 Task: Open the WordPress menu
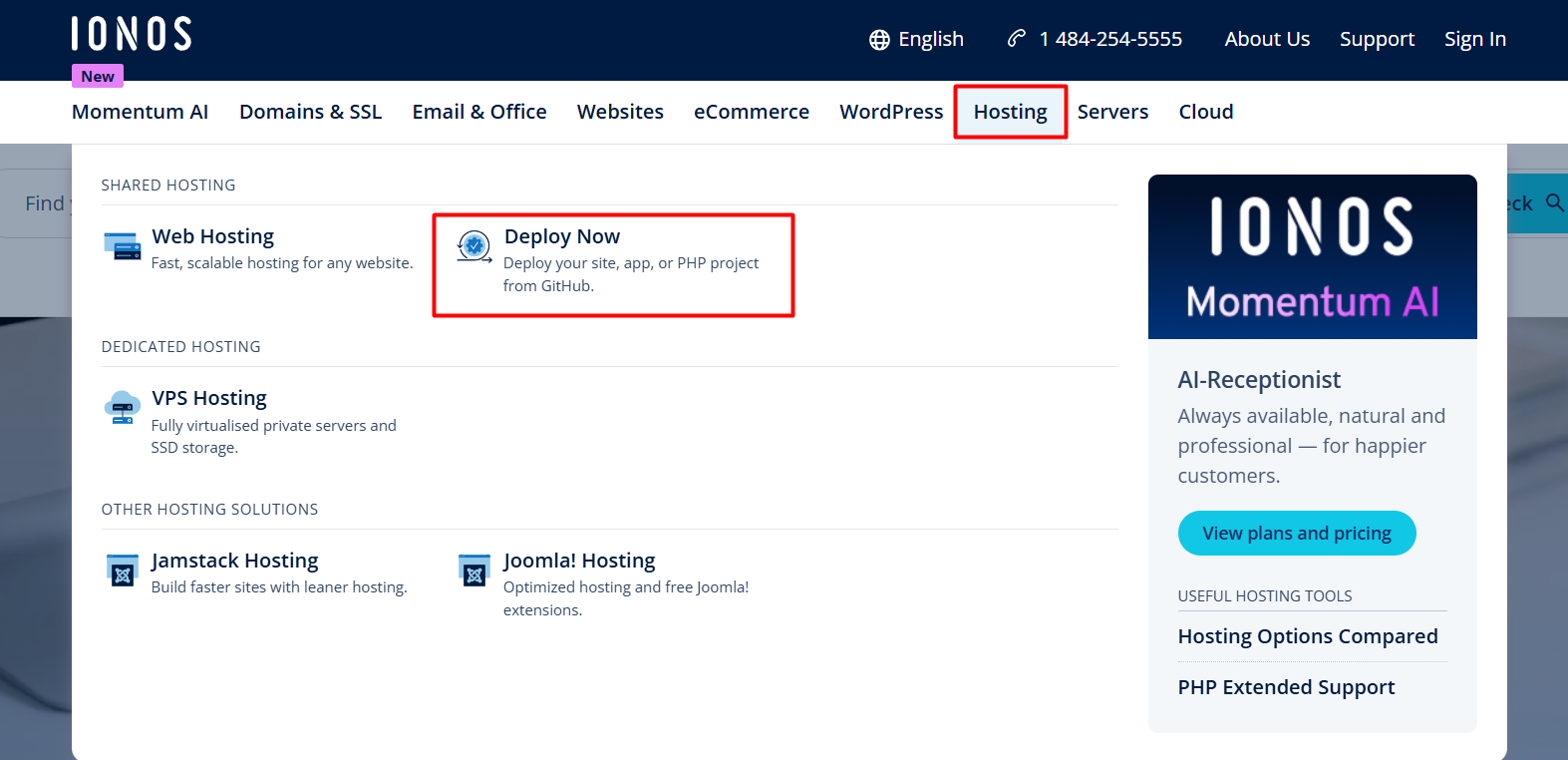click(x=891, y=112)
